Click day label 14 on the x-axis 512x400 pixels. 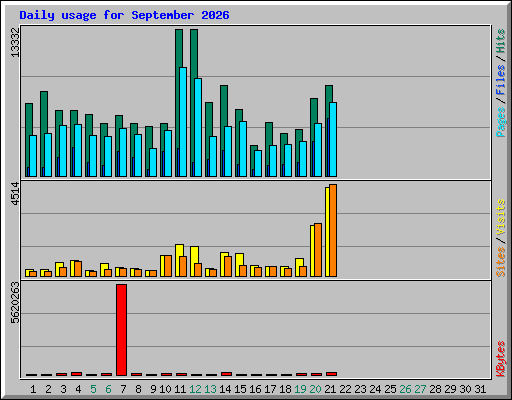(x=225, y=389)
